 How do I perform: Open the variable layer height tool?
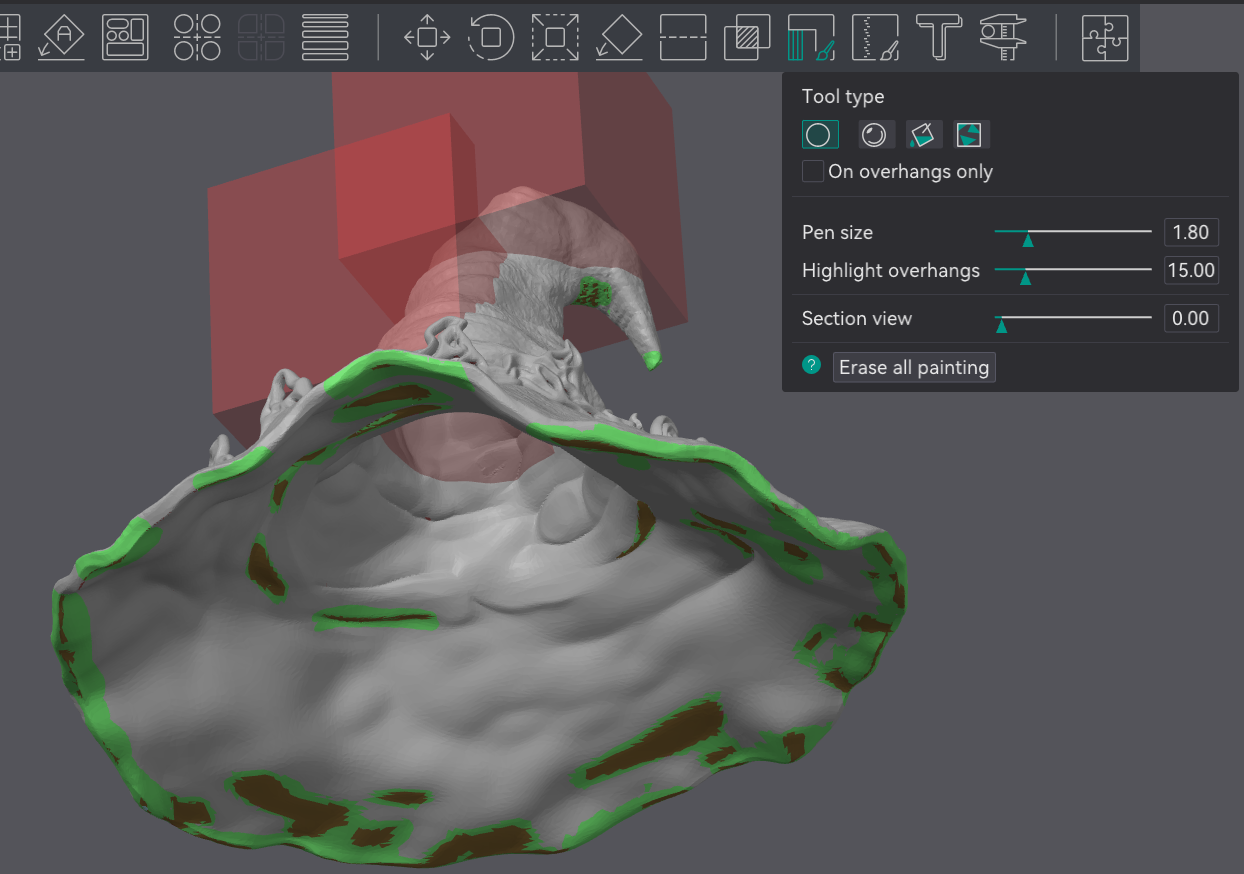(325, 37)
